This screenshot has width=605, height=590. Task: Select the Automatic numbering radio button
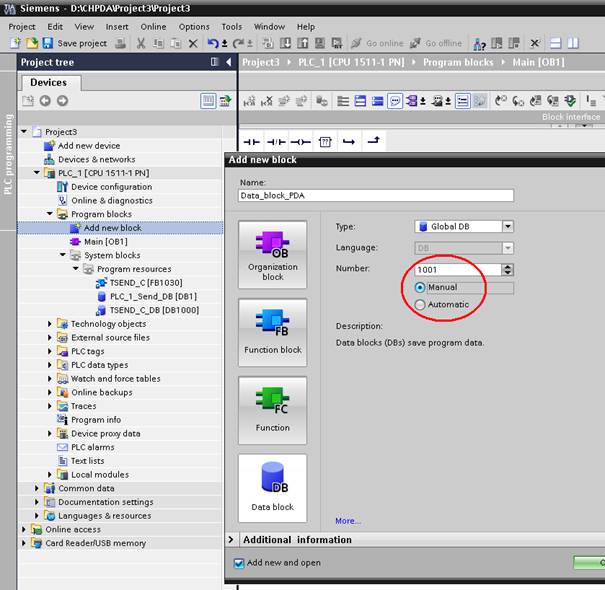click(x=420, y=304)
